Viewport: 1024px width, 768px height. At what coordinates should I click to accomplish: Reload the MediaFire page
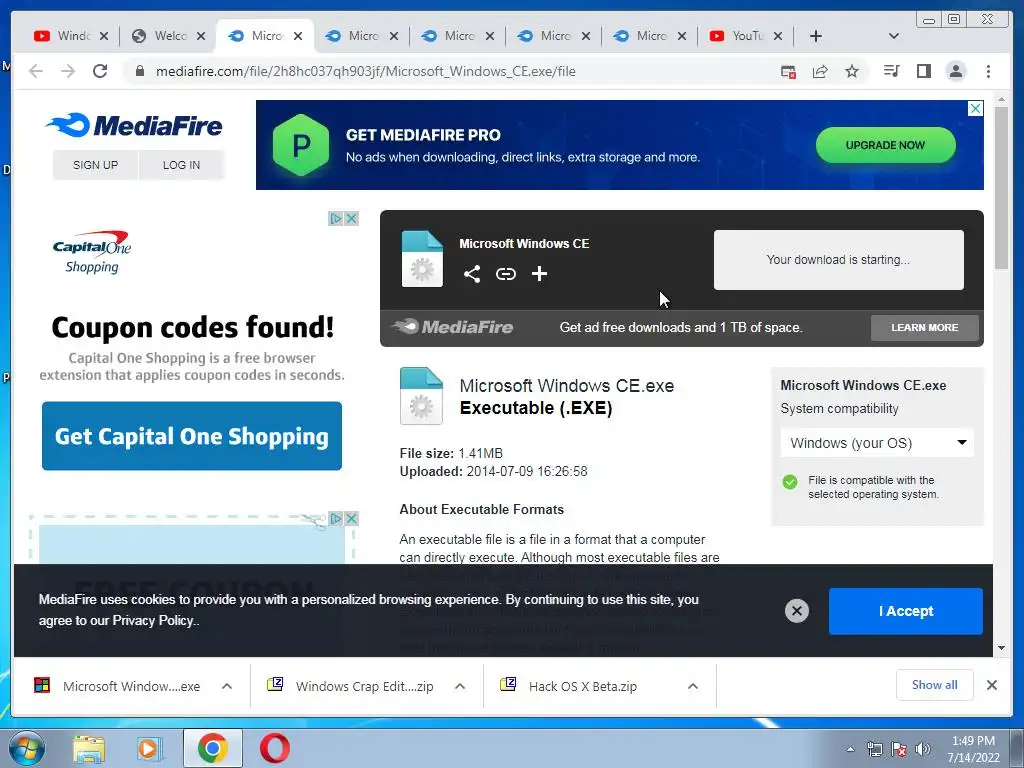click(100, 71)
